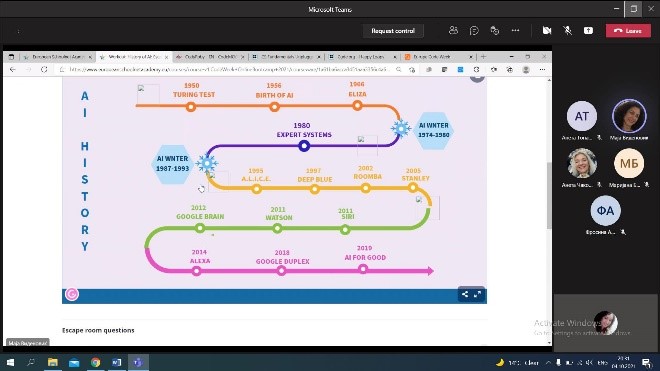Screen dimensions: 660x371
Task: Toggle the camera in Teams toolbar
Action: point(547,30)
